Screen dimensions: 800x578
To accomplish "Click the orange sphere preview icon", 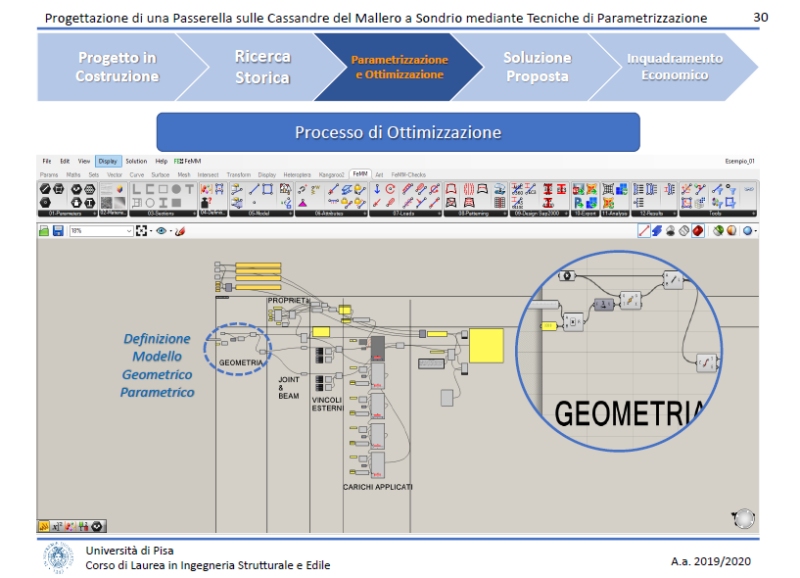I will 733,231.
